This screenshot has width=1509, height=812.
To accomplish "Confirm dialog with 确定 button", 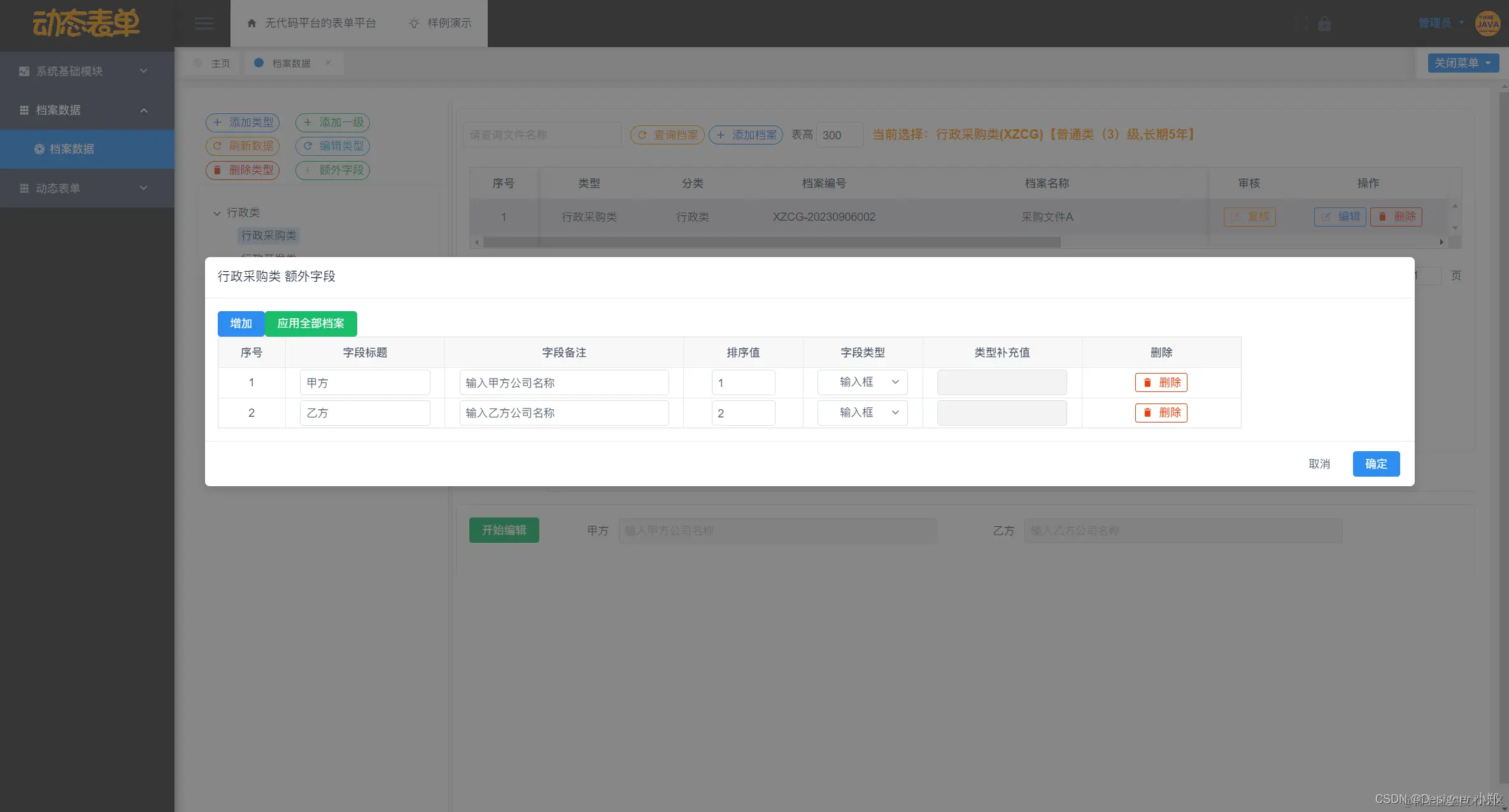I will pyautogui.click(x=1375, y=464).
